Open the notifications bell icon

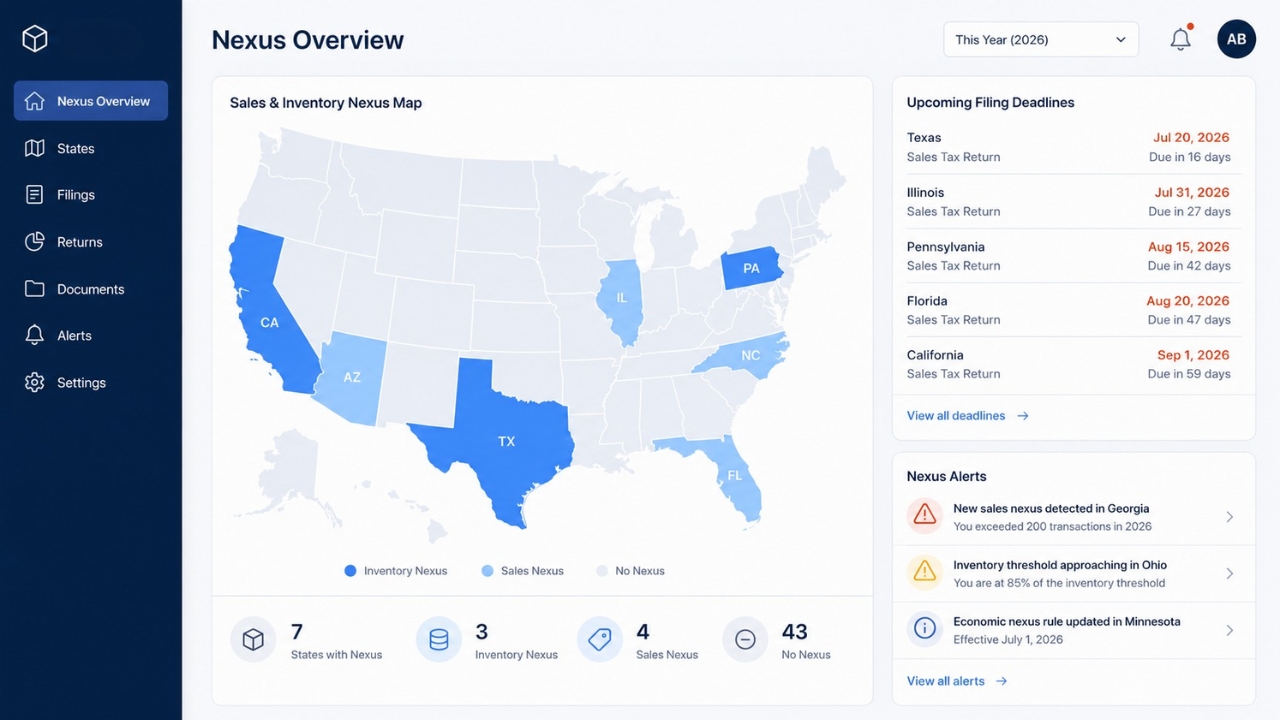pyautogui.click(x=1181, y=39)
